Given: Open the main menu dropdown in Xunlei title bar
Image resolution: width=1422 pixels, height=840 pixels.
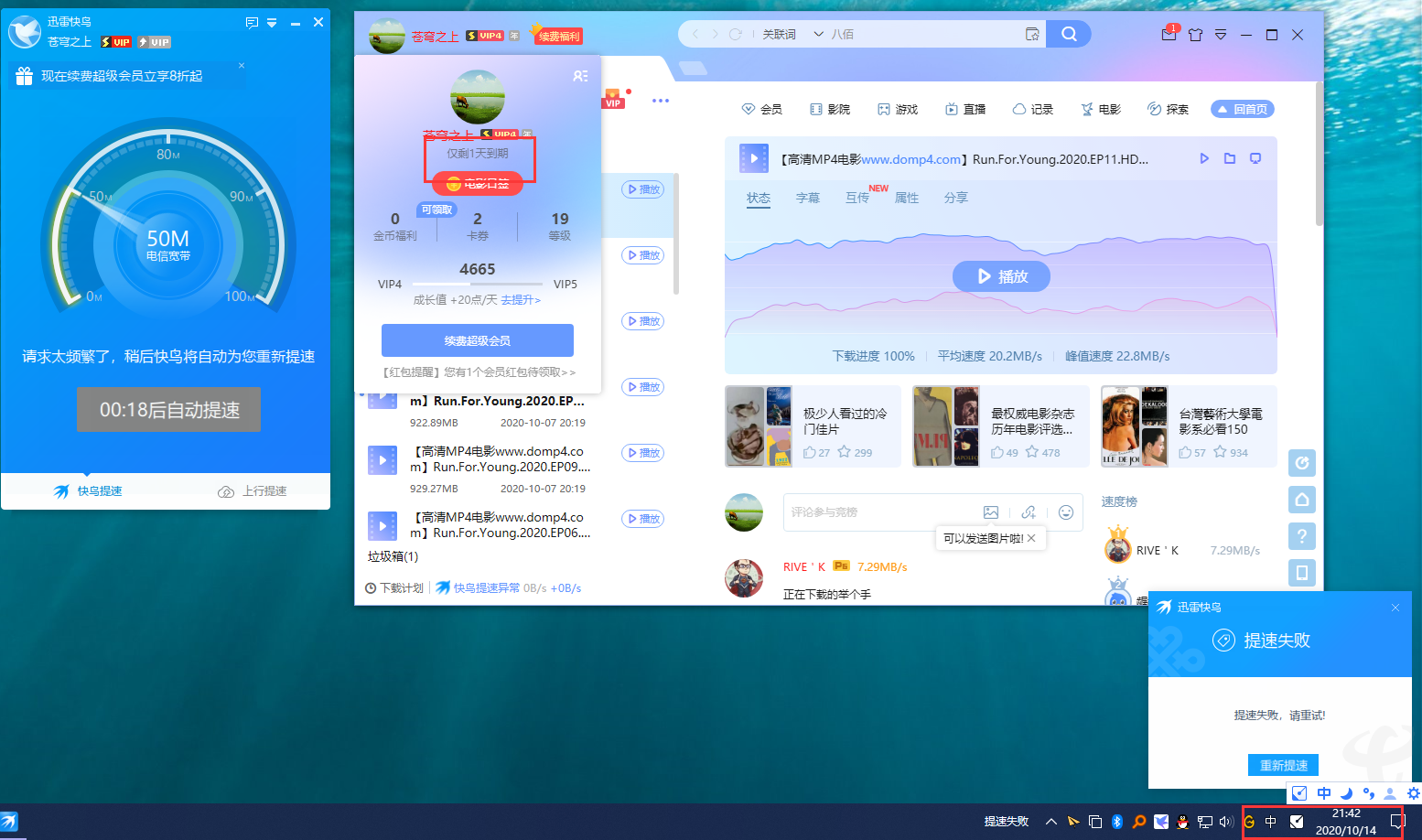Looking at the screenshot, I should [1221, 35].
